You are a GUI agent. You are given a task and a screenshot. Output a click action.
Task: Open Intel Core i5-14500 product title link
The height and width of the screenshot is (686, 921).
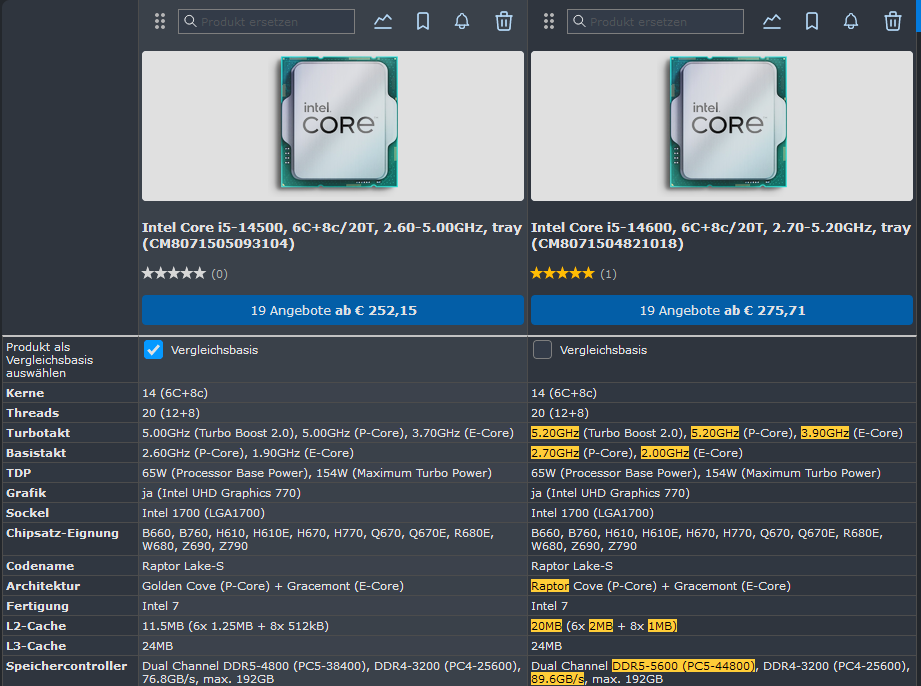coord(332,236)
